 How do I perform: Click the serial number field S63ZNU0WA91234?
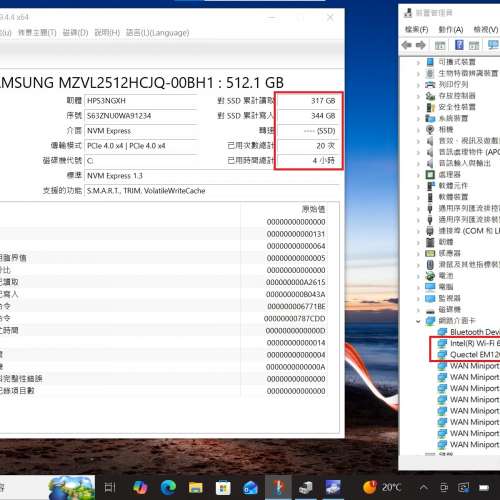click(142, 116)
